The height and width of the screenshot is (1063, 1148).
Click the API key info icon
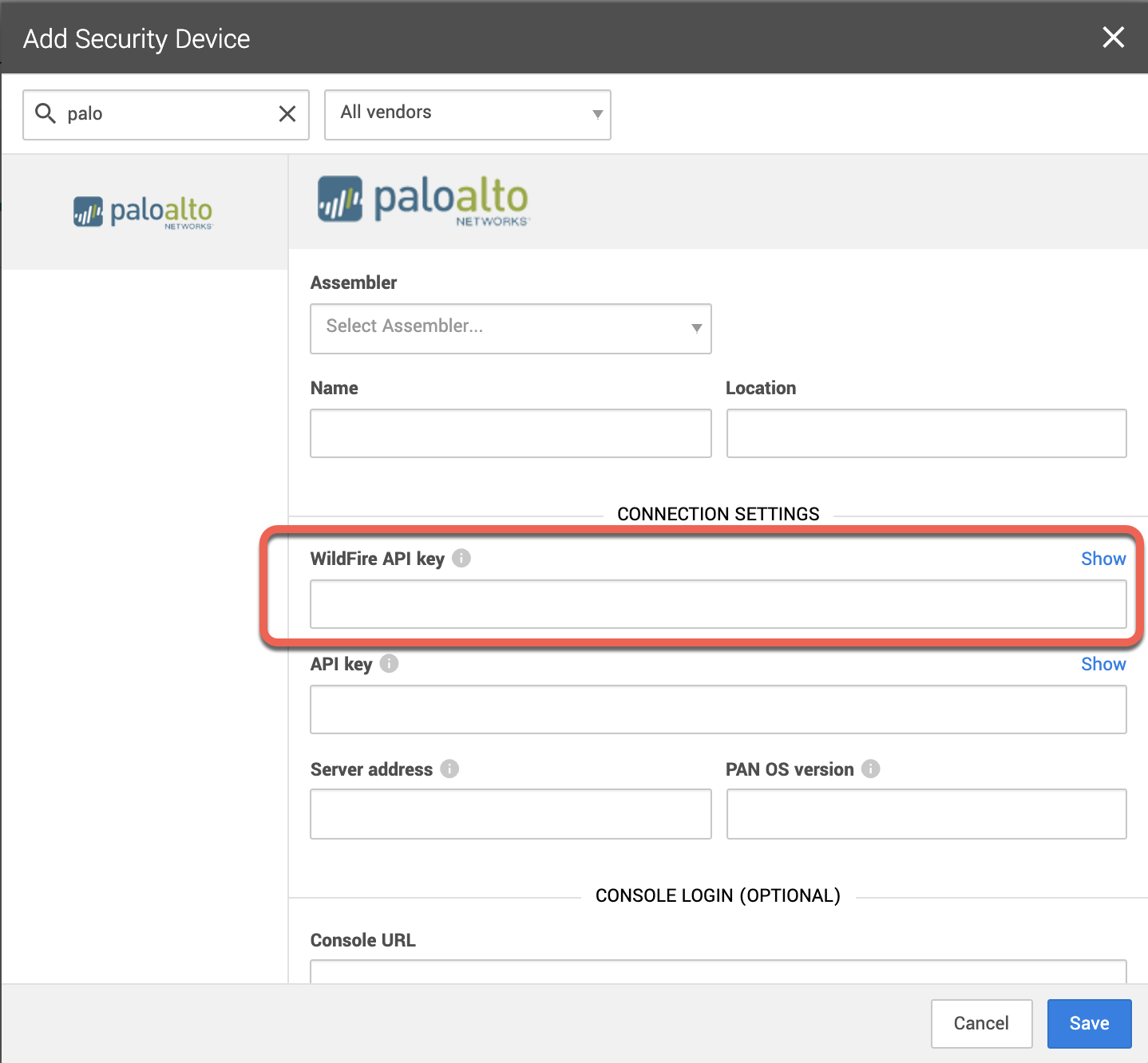click(x=389, y=663)
